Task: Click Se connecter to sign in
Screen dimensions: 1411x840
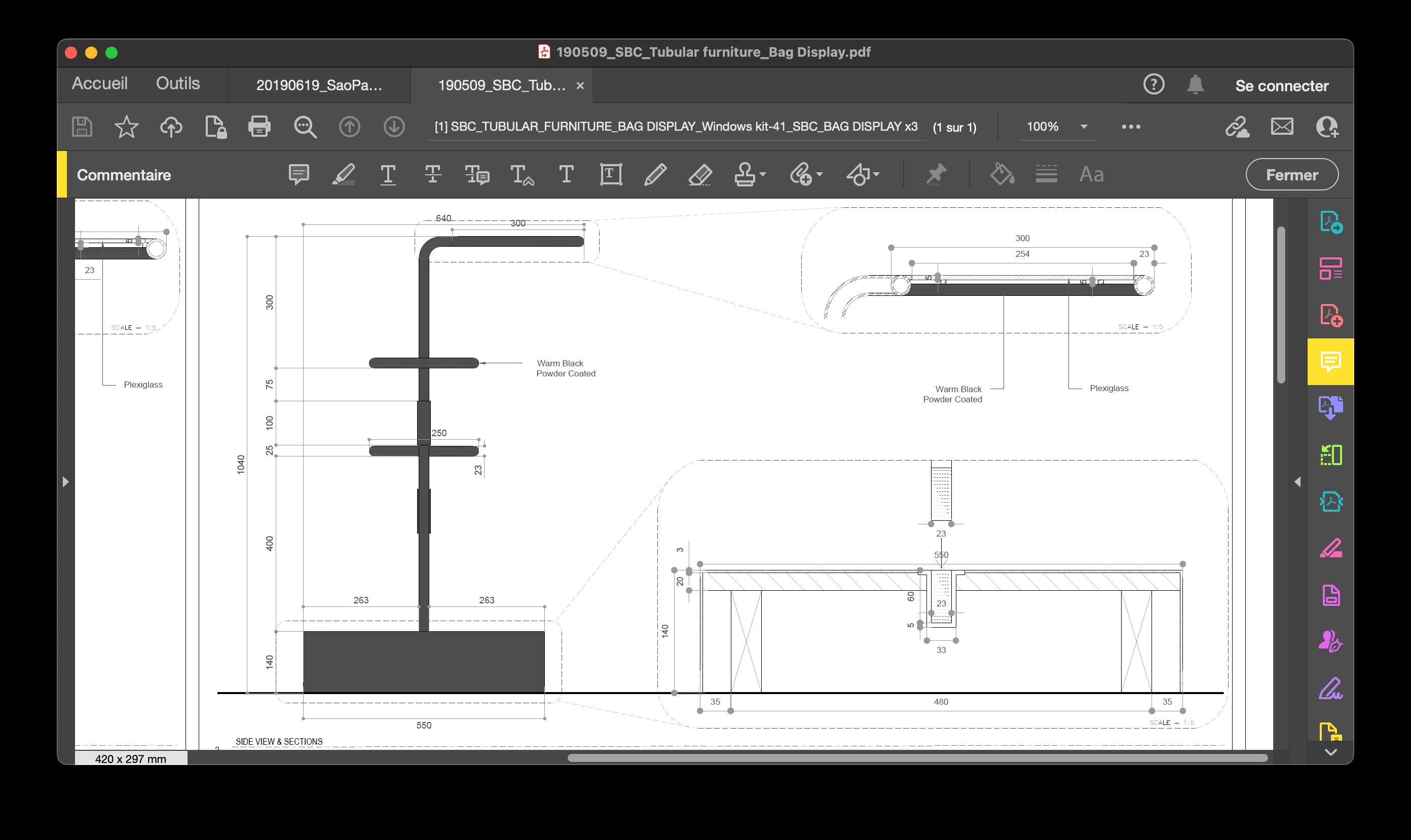Action: [1281, 86]
